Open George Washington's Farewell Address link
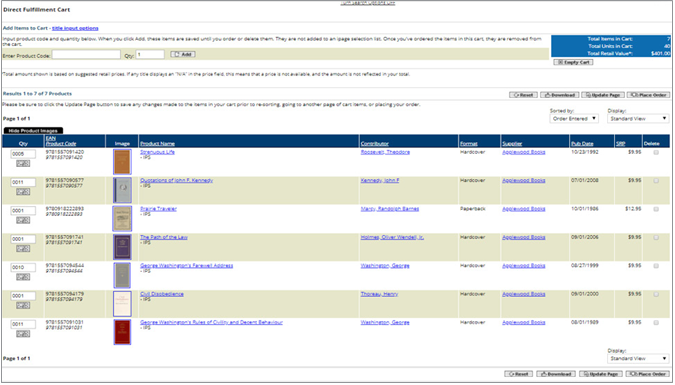Screen dimensions: 675x385 pos(186,266)
